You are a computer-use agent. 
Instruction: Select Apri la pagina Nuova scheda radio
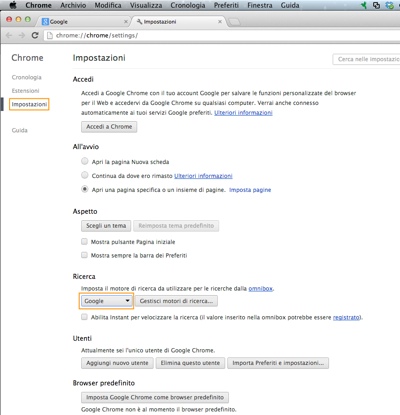point(85,161)
